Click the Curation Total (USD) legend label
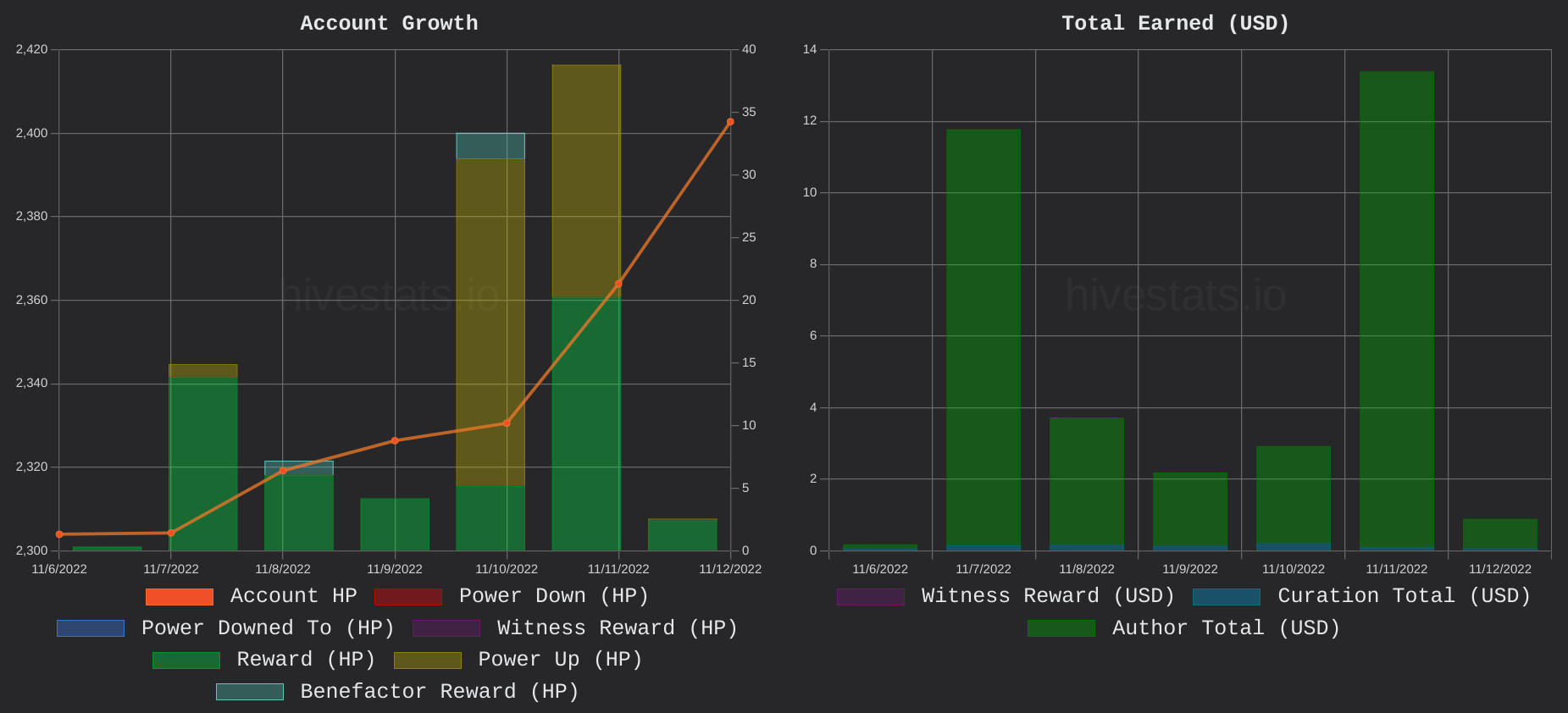 [x=1405, y=596]
